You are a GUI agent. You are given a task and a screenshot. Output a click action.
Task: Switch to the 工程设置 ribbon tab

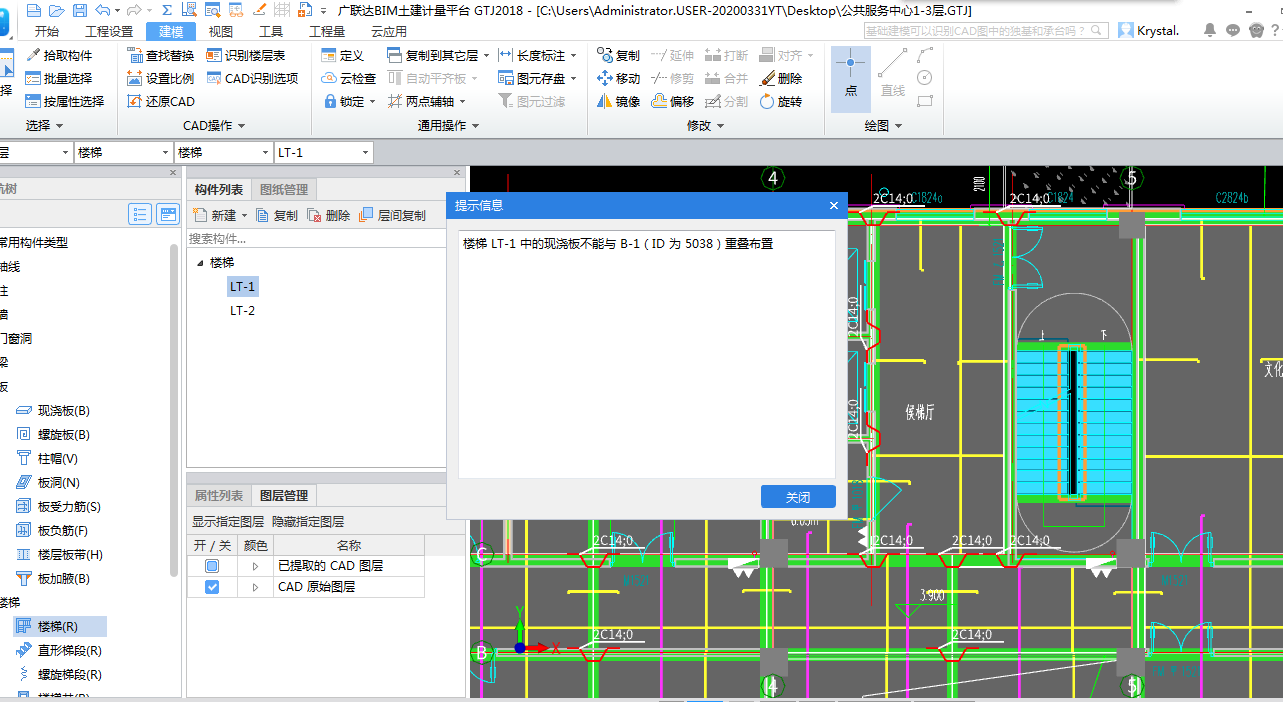(109, 31)
